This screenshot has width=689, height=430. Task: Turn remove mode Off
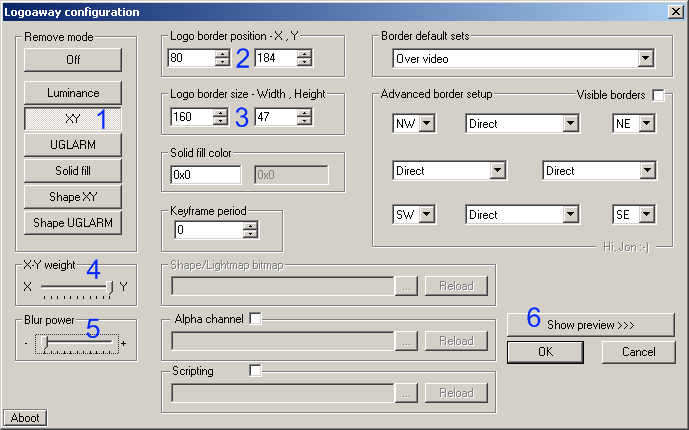(x=73, y=59)
